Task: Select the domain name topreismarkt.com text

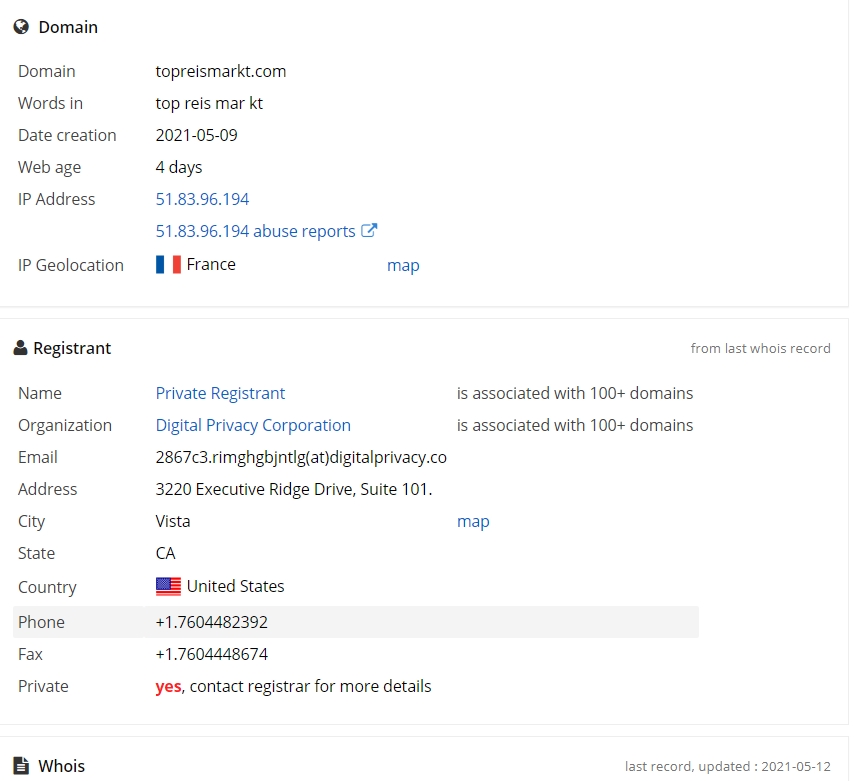Action: point(221,71)
